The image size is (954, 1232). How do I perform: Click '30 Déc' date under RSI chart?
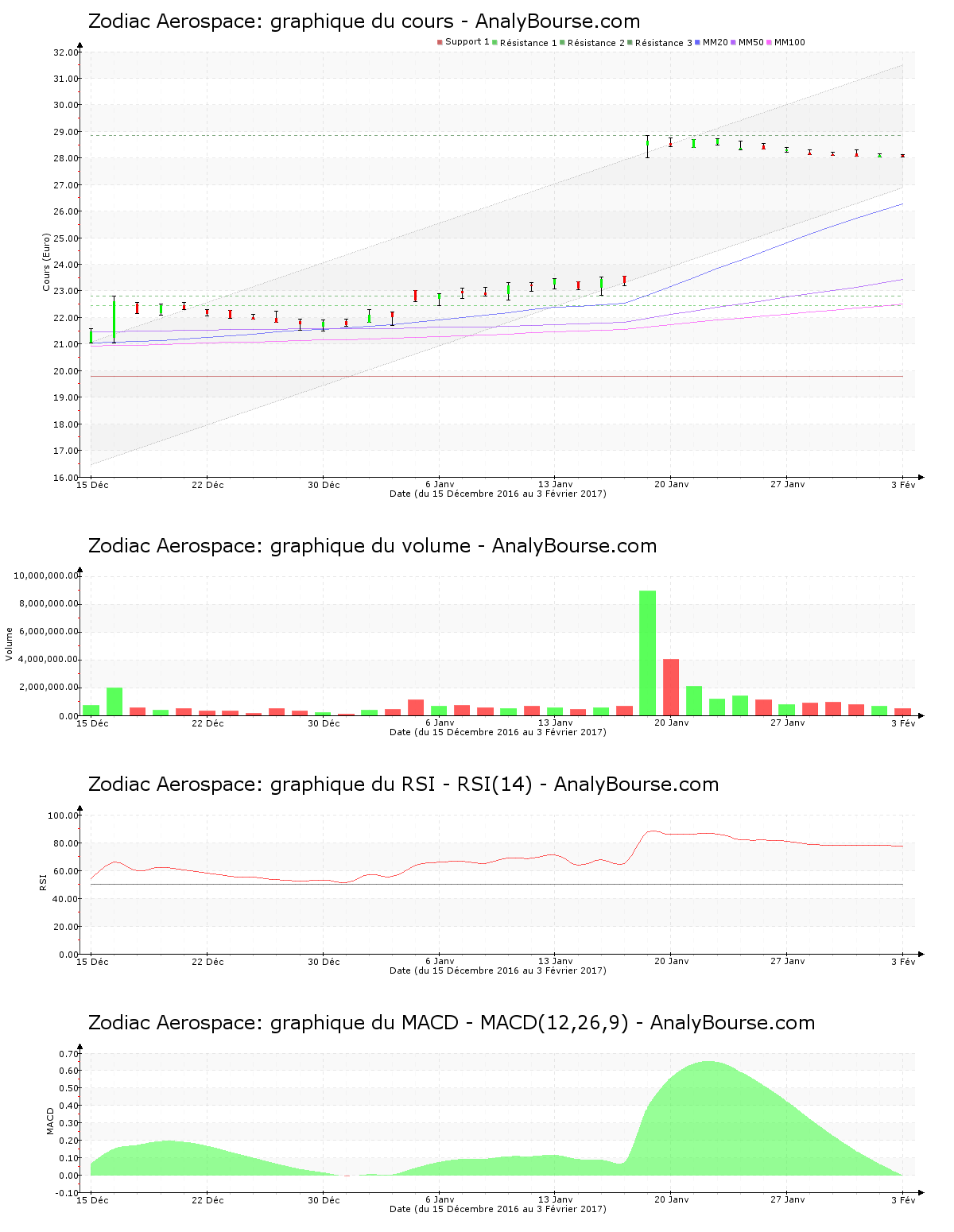pos(324,962)
